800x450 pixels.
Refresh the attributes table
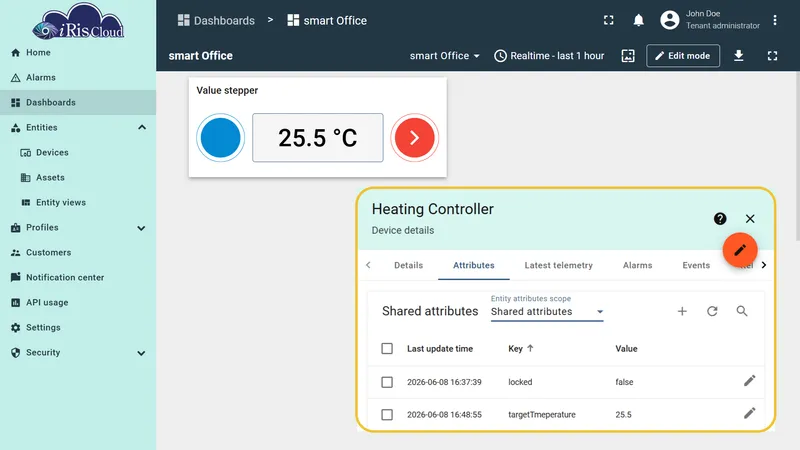[712, 311]
